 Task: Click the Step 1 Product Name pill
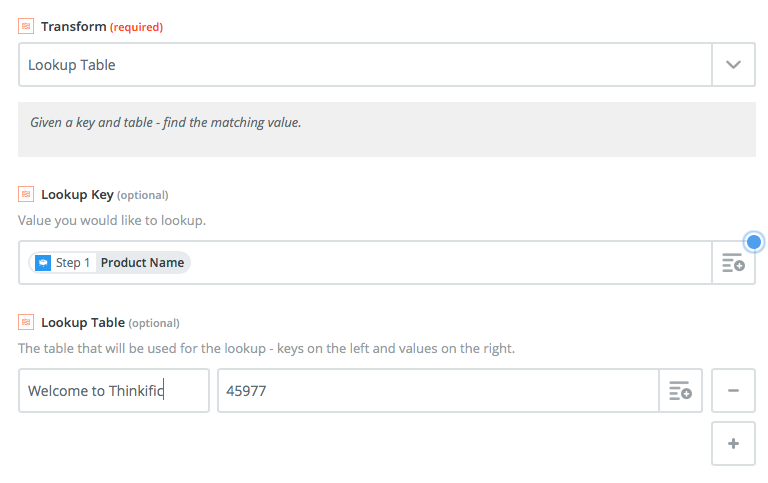110,263
